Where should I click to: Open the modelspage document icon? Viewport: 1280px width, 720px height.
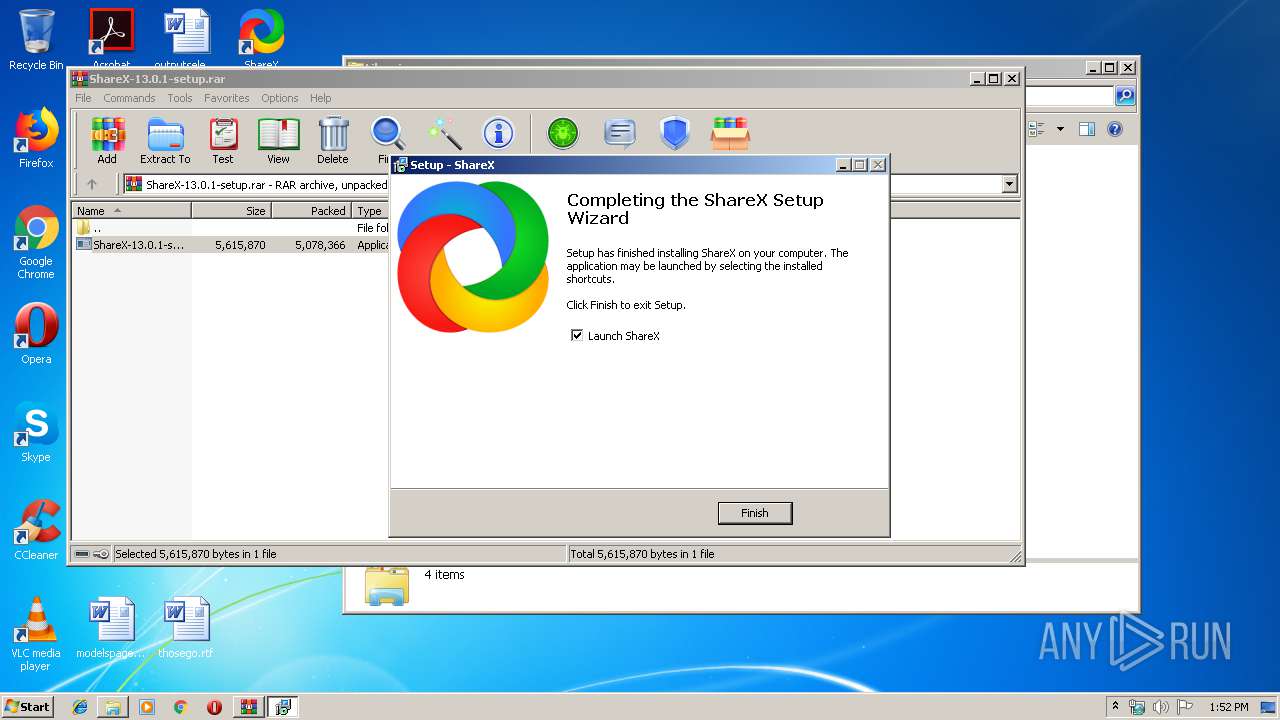(x=110, y=628)
